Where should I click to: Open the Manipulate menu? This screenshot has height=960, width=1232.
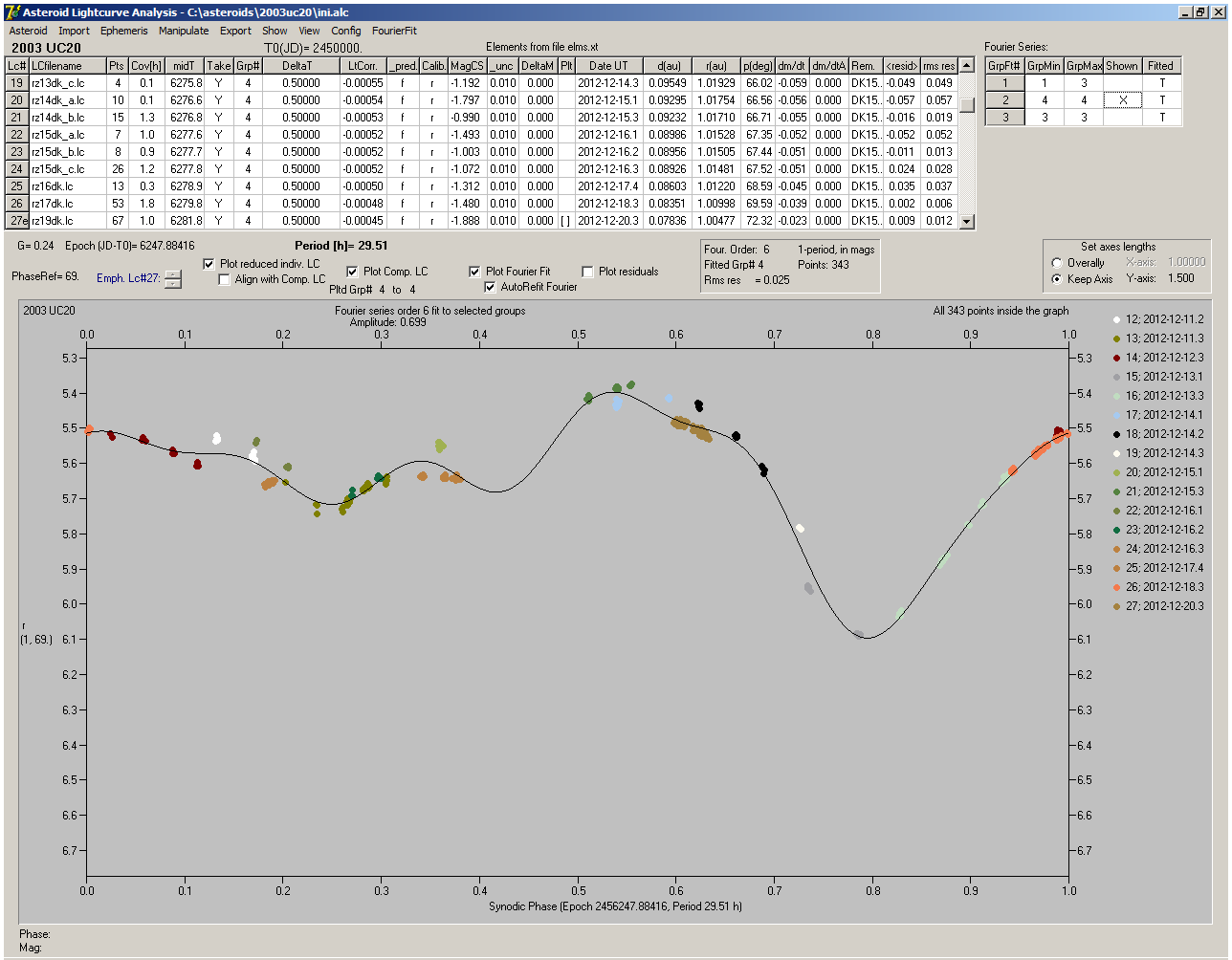coord(184,31)
